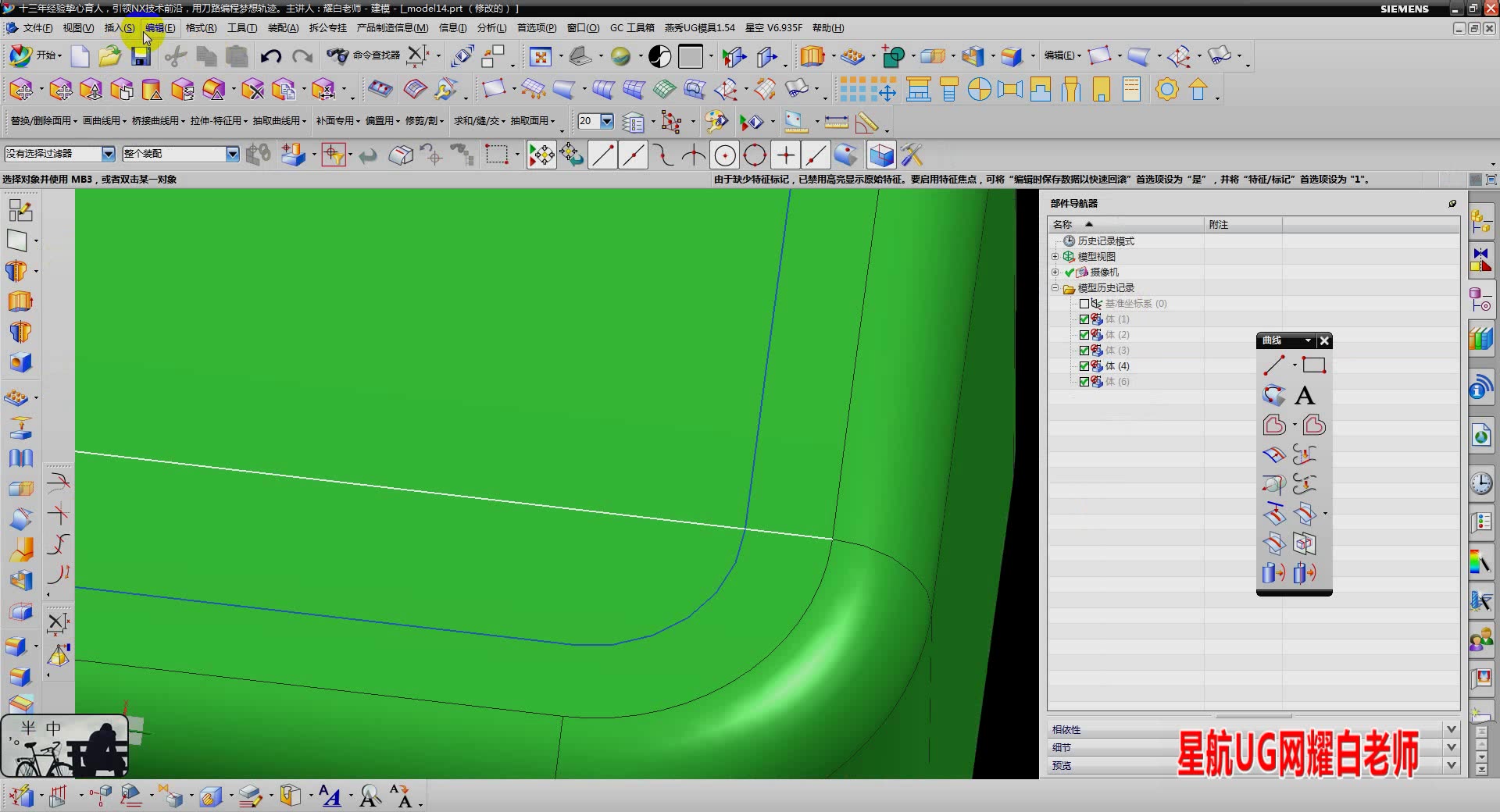This screenshot has height=812, width=1500.
Task: Open the 分析(L) menu
Action: pyautogui.click(x=491, y=28)
